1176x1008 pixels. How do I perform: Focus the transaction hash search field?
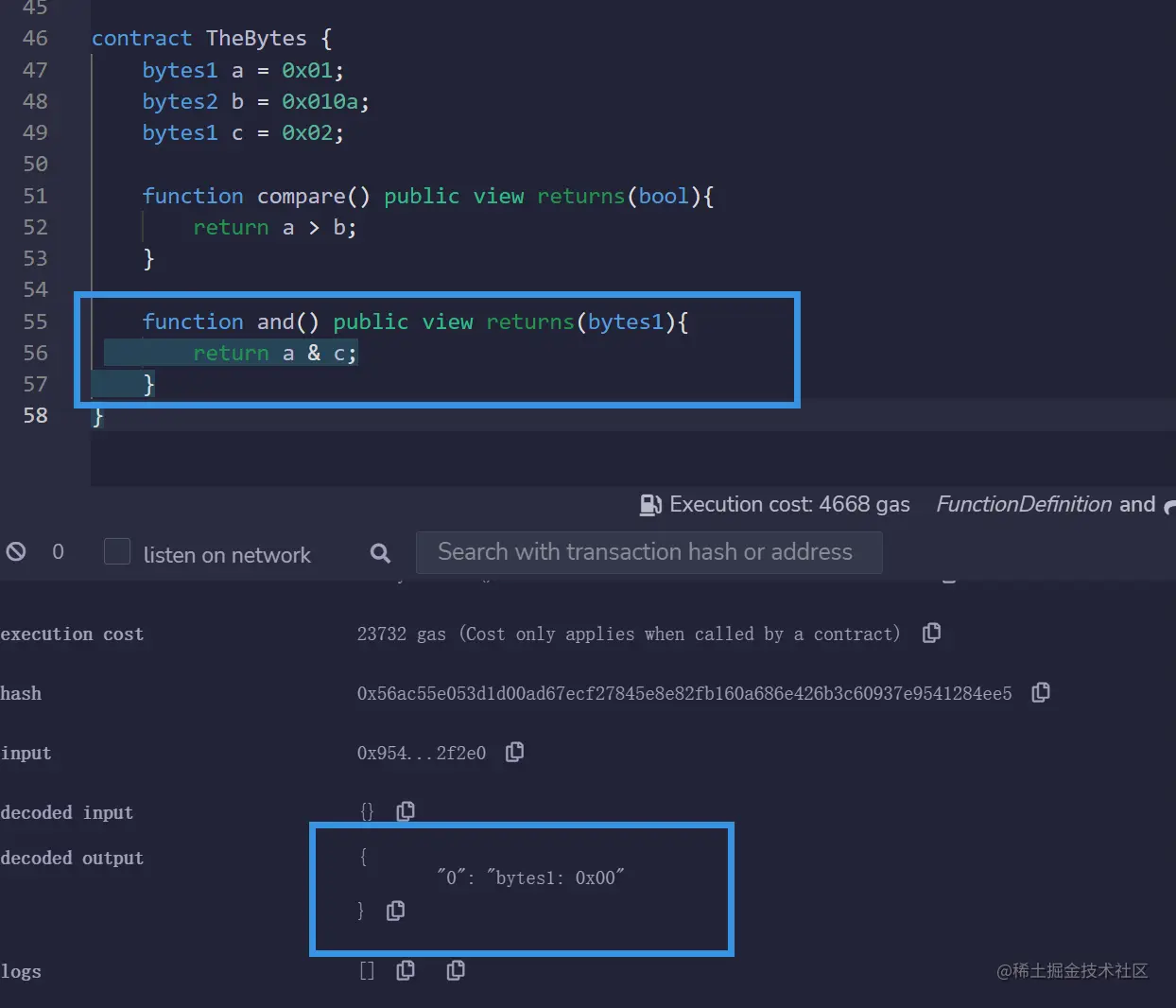[x=649, y=552]
